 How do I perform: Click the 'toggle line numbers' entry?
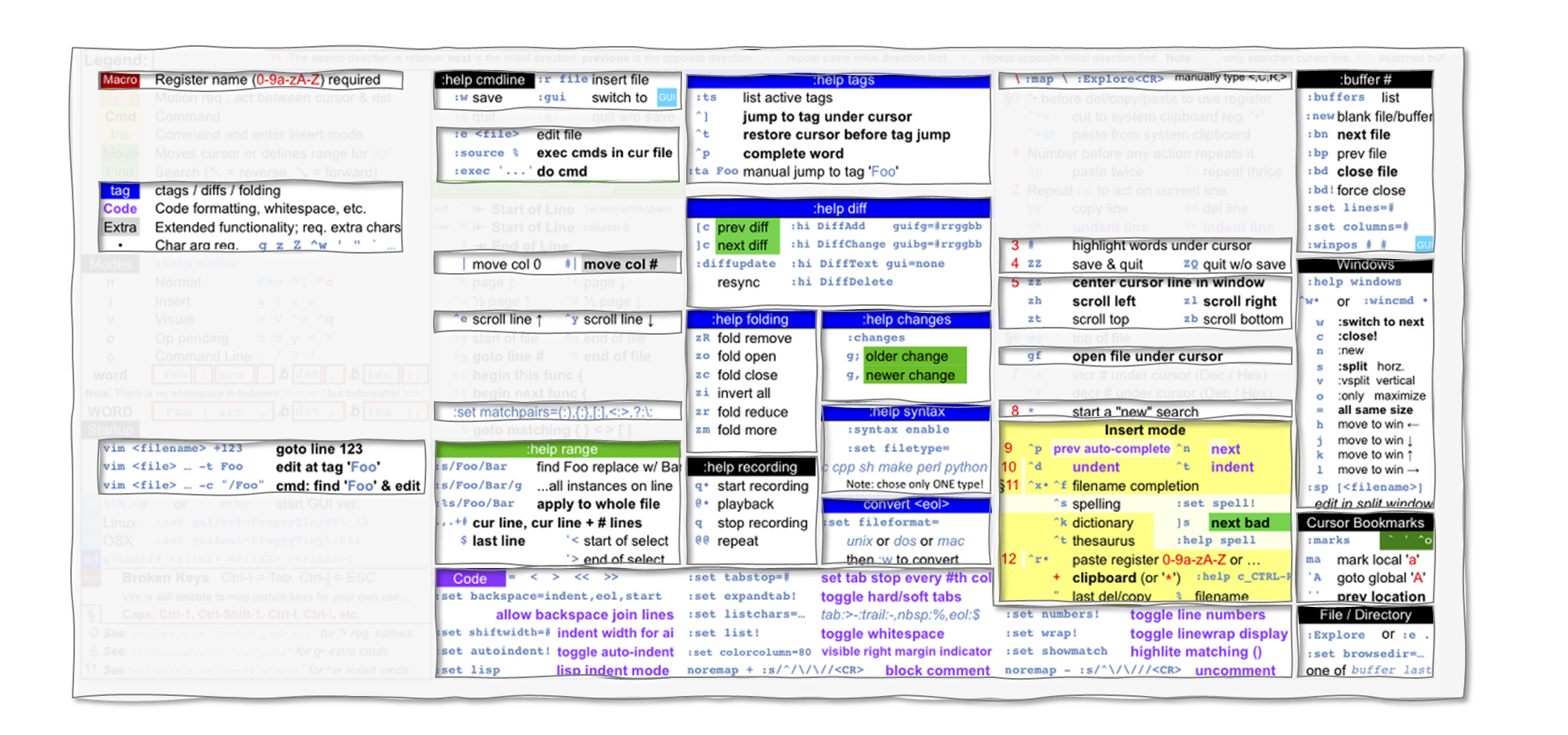pos(1197,615)
